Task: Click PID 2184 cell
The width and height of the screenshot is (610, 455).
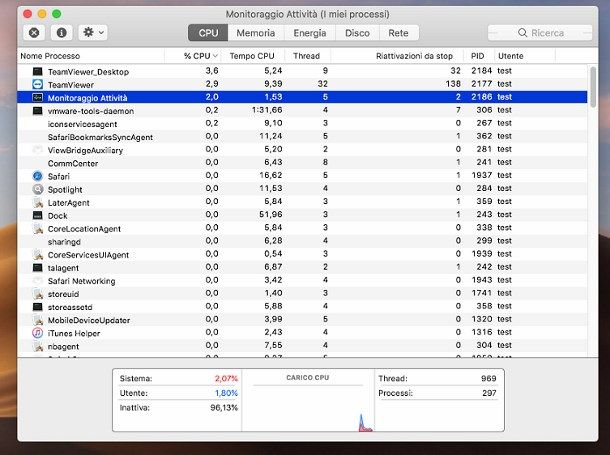Action: [x=481, y=71]
